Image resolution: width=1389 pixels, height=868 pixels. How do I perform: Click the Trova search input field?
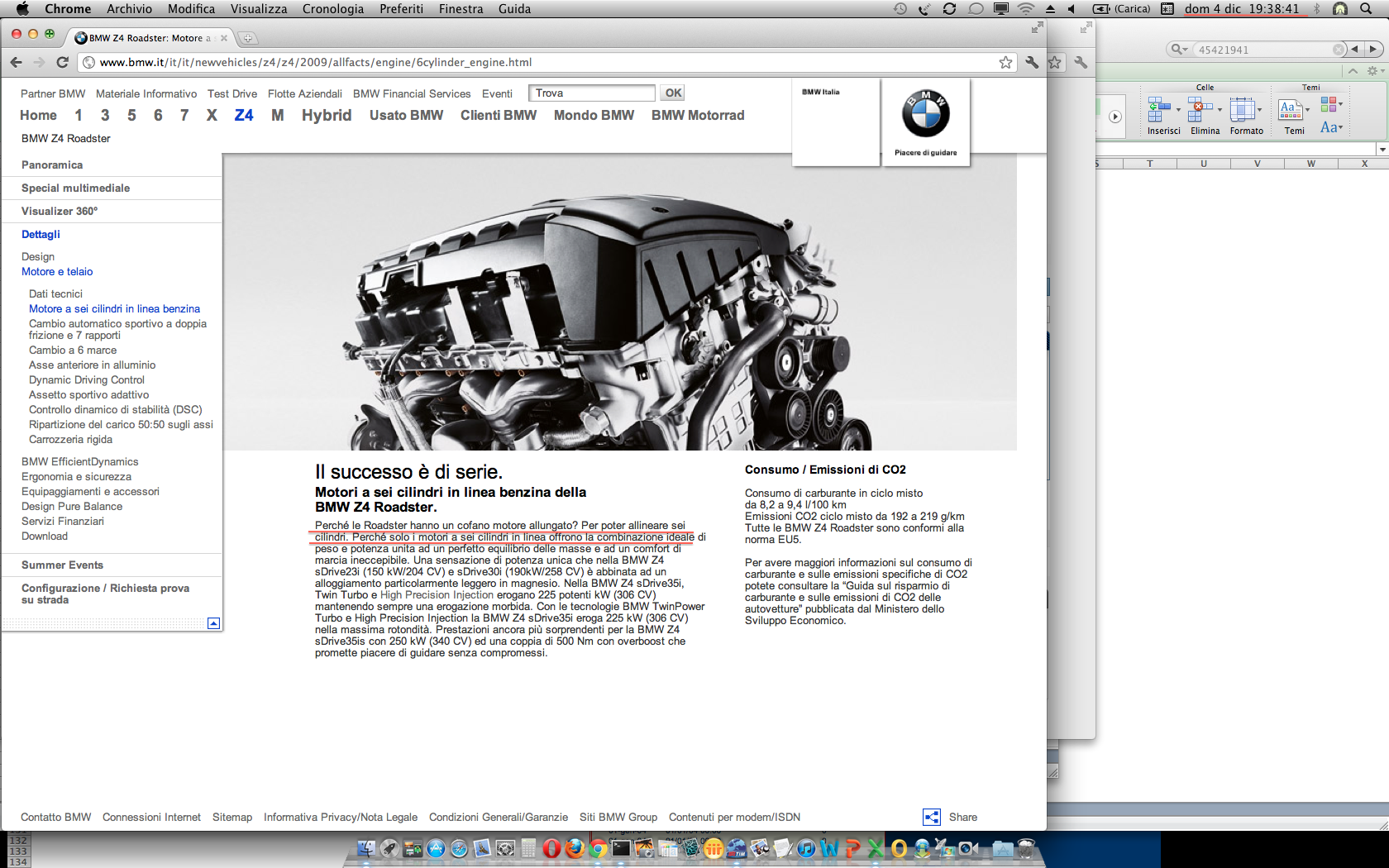(x=592, y=93)
